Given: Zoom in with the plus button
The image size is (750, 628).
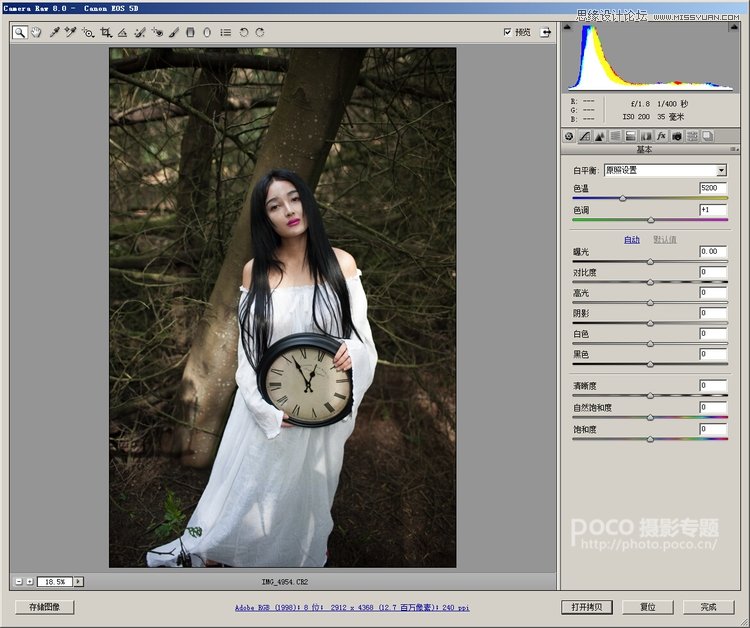Looking at the screenshot, I should pos(30,582).
